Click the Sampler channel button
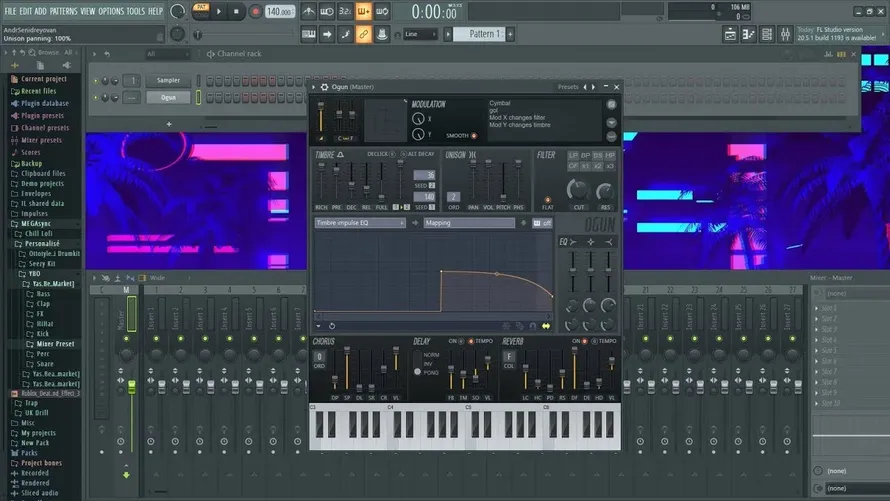 (x=168, y=80)
